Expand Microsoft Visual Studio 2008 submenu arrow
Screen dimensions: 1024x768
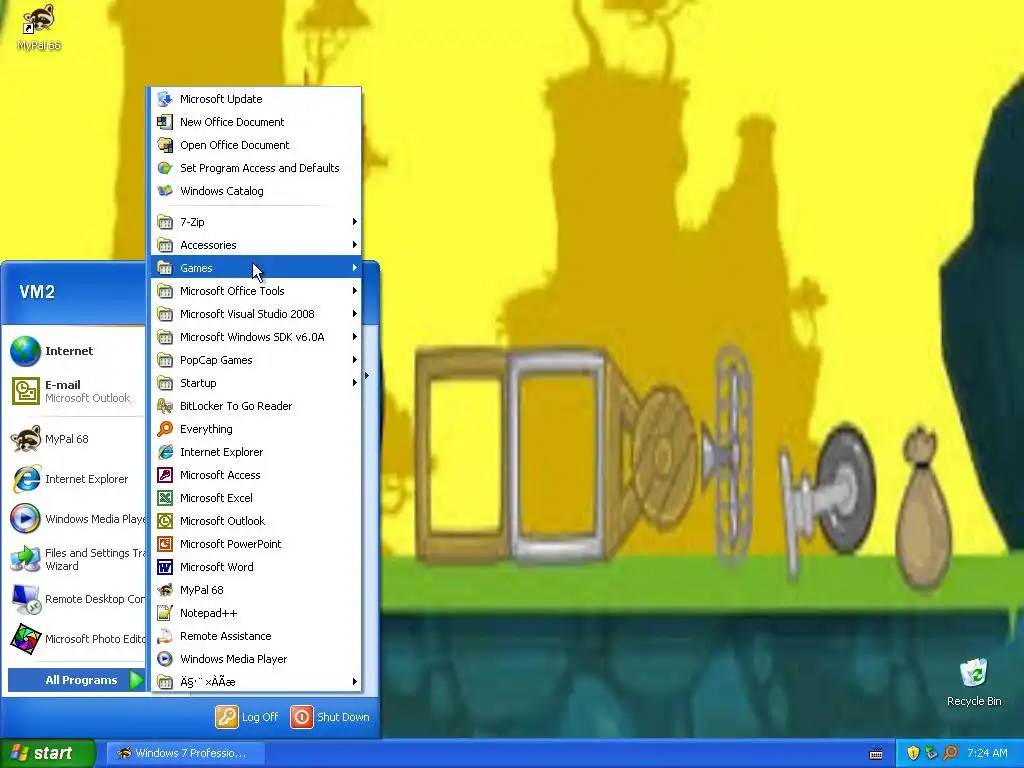tap(355, 314)
